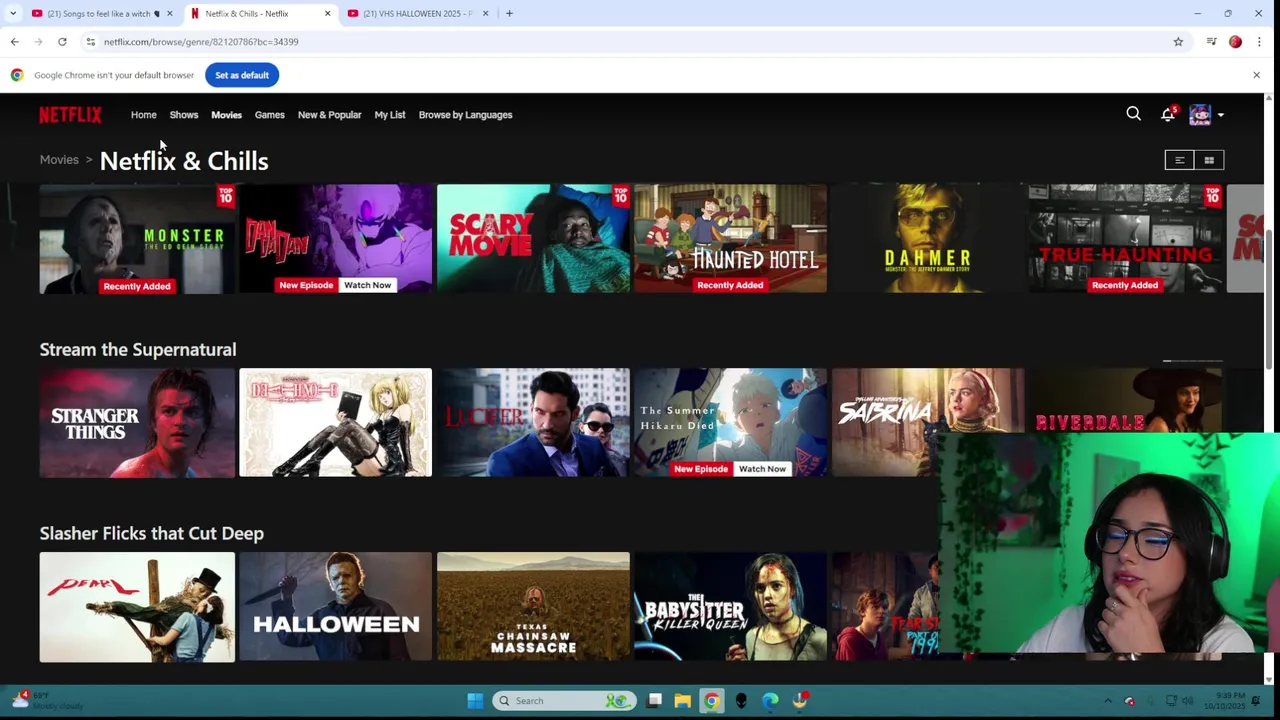The height and width of the screenshot is (720, 1280).
Task: Open the Dan Da Dan thumbnail
Action: click(x=335, y=239)
